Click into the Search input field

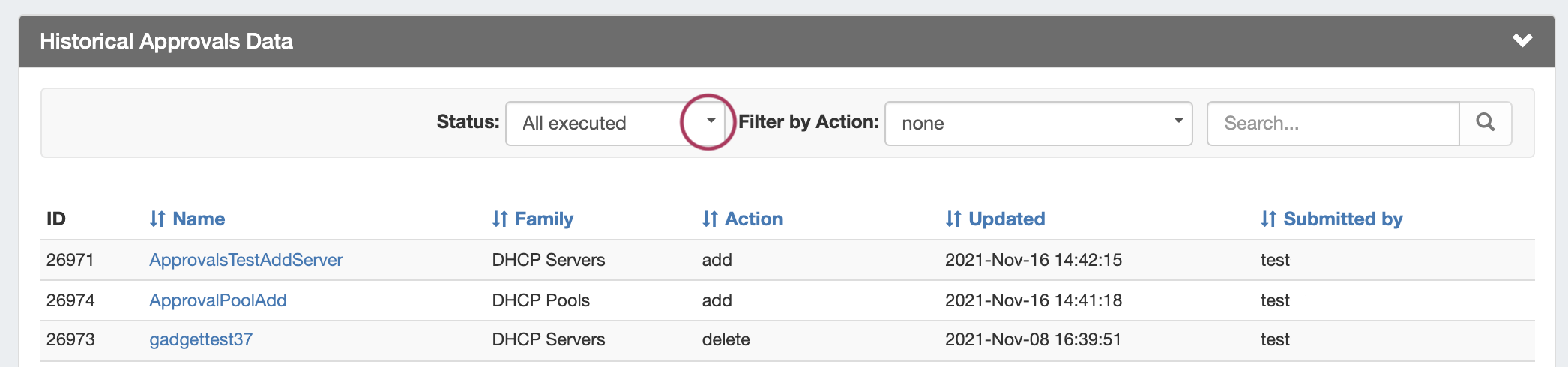[1333, 123]
